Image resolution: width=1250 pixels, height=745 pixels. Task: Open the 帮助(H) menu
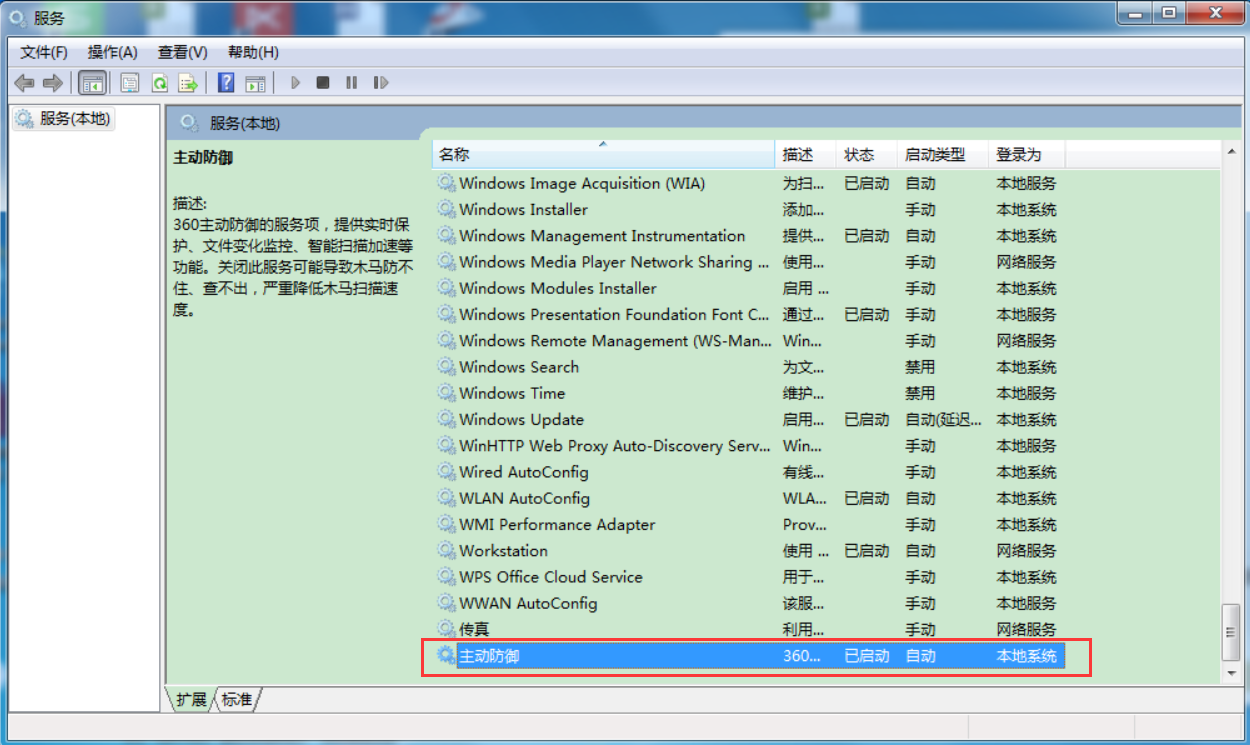coord(253,52)
